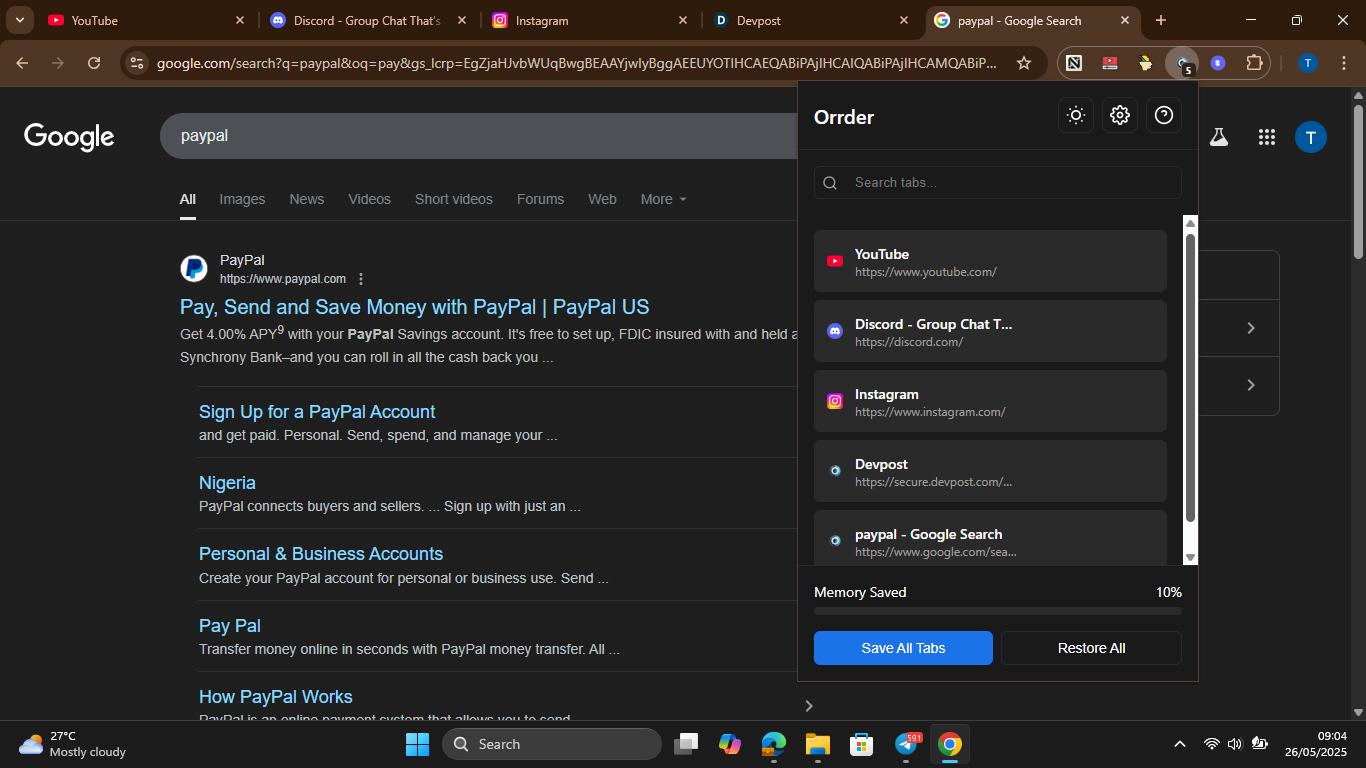Select the Forums search tab
This screenshot has width=1366, height=768.
tap(540, 199)
